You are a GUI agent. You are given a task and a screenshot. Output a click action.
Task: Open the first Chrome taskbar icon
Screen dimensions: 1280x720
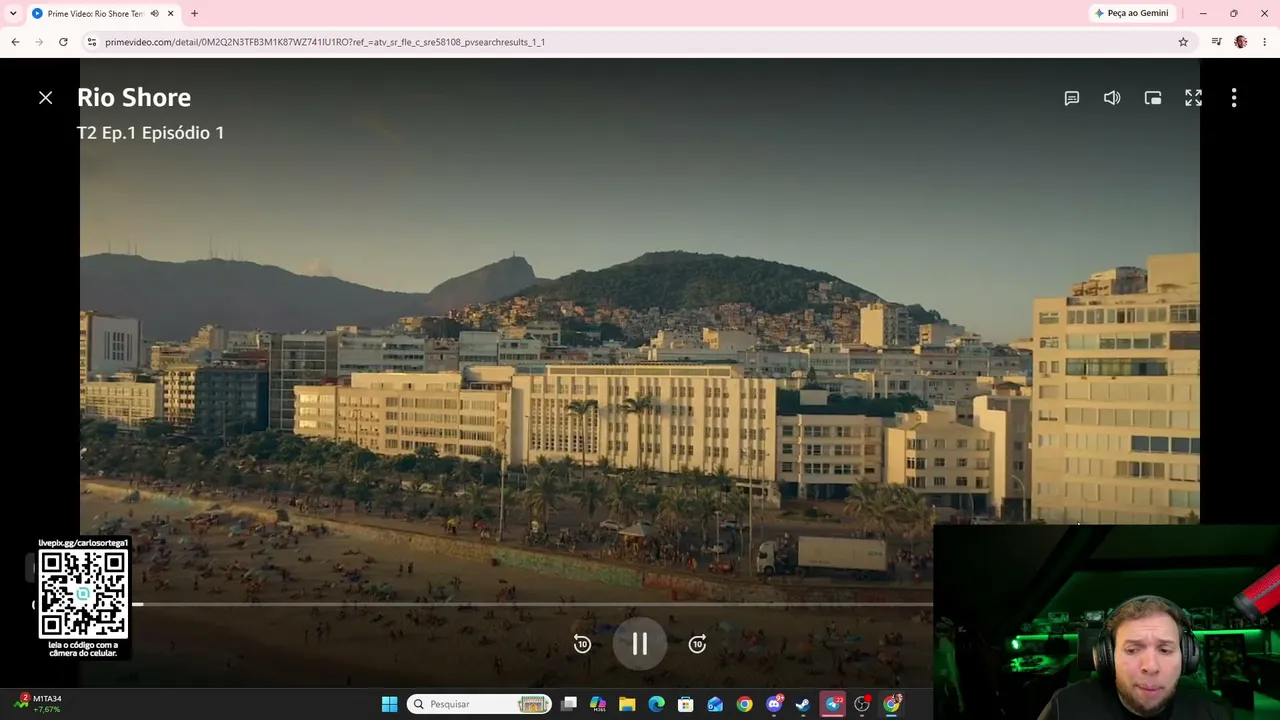[x=744, y=704]
